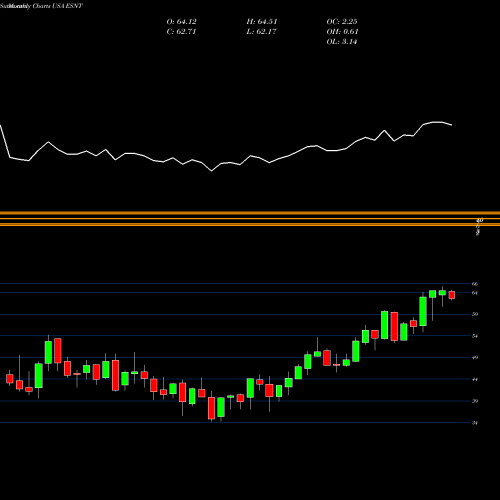The image size is (500, 500).
Task: Click the '66' price axis label
Action: [x=475, y=284]
